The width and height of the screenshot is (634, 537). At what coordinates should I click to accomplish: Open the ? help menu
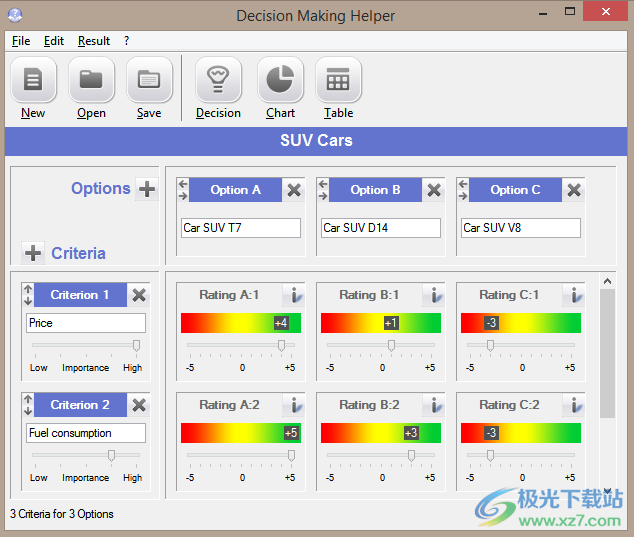click(x=127, y=41)
